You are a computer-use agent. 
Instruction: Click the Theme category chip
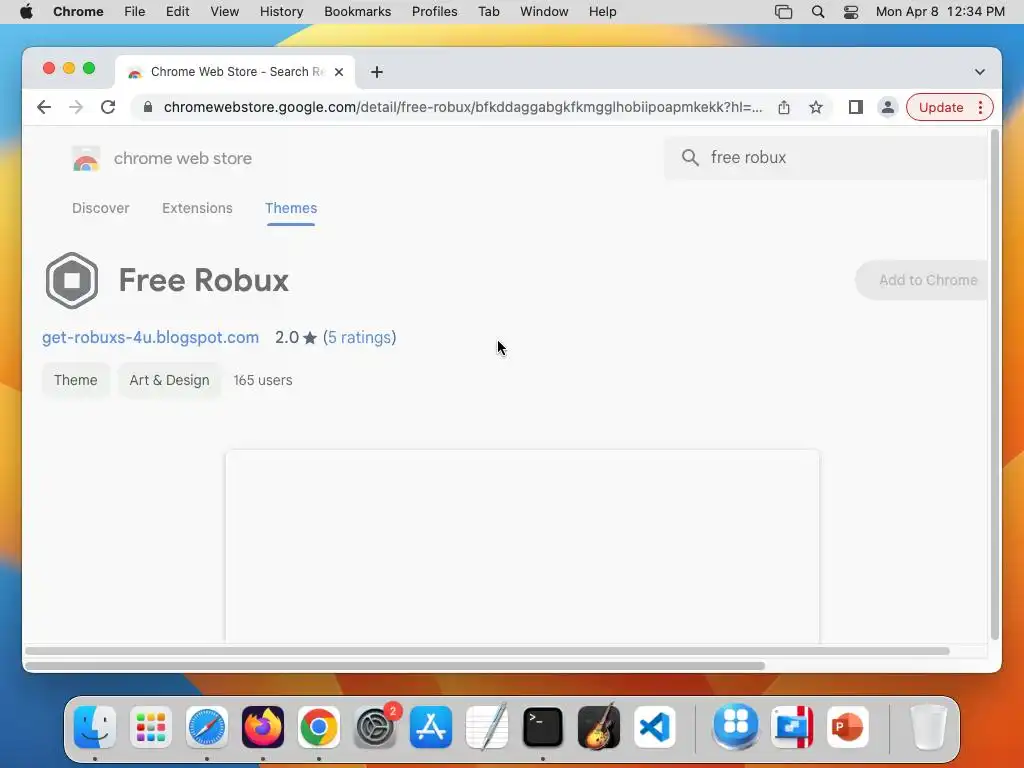[76, 380]
